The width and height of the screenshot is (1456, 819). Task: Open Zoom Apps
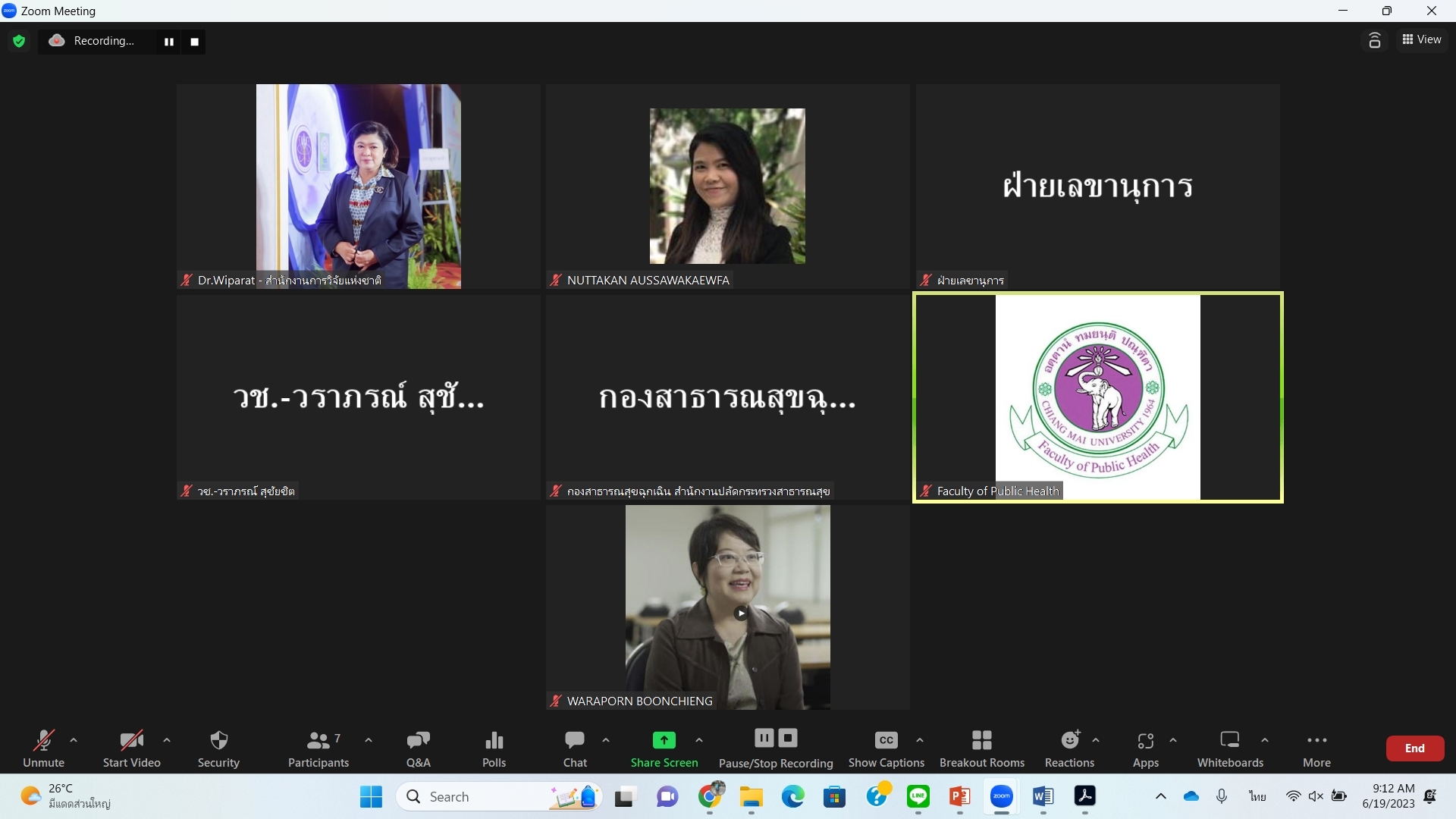[1146, 748]
